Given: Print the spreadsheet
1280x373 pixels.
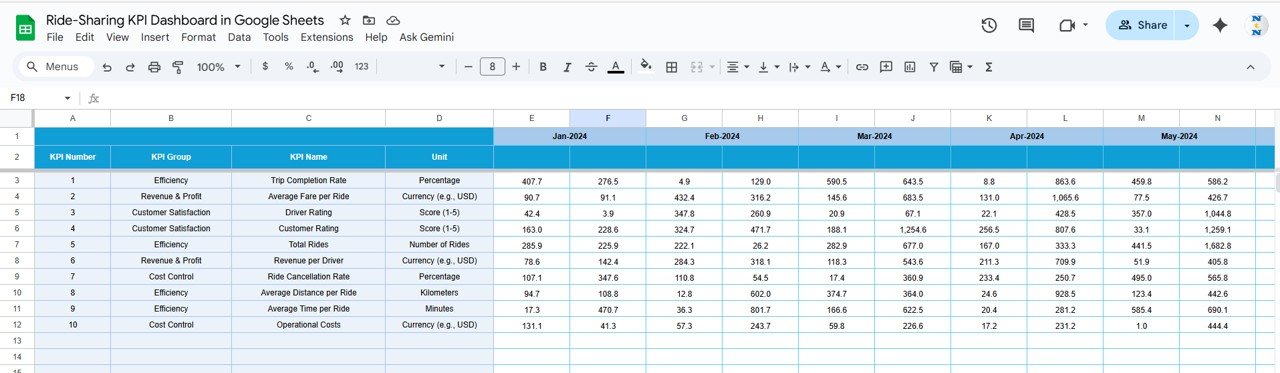Looking at the screenshot, I should click(x=154, y=67).
